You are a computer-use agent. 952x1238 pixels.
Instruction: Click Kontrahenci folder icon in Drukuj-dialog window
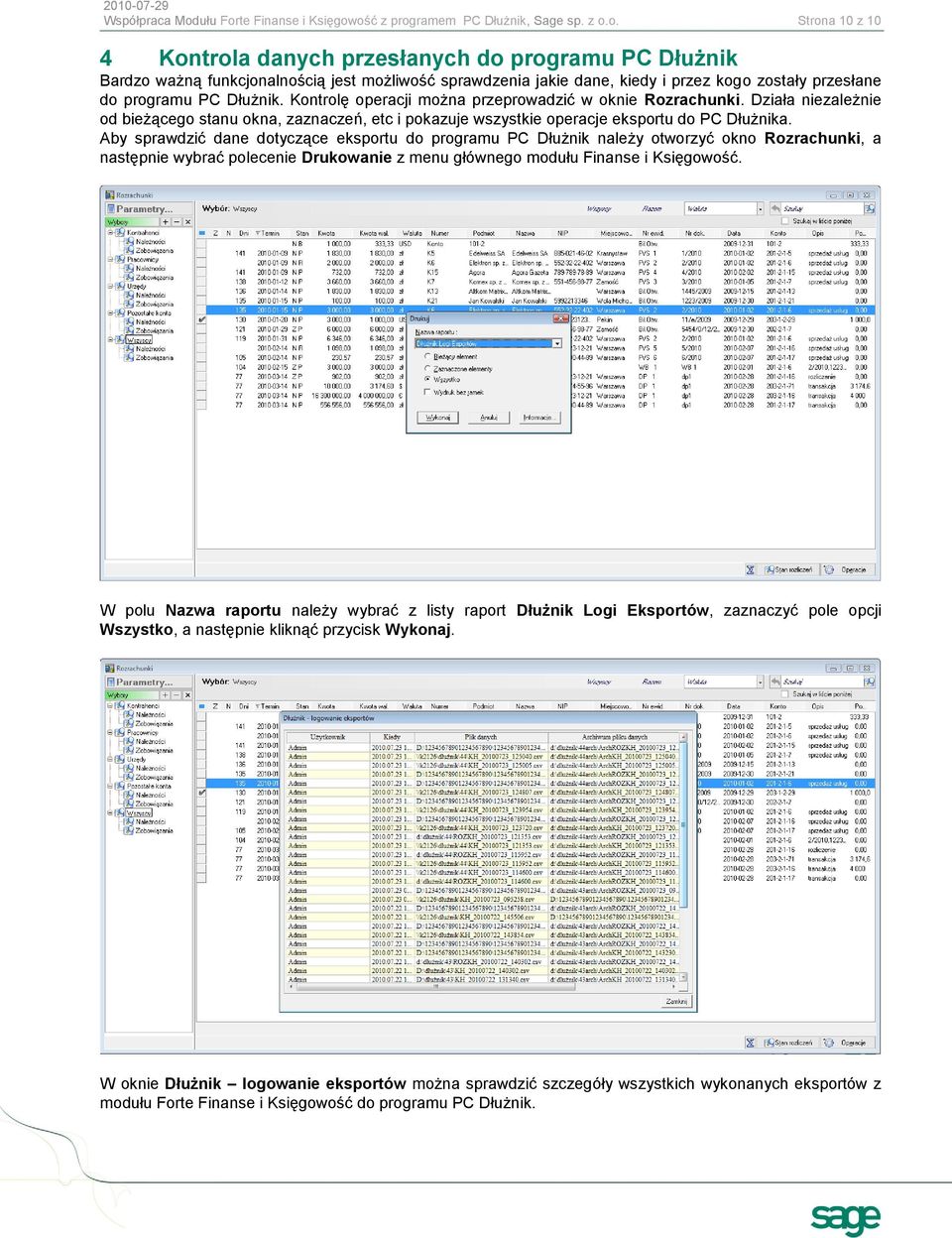tap(121, 233)
